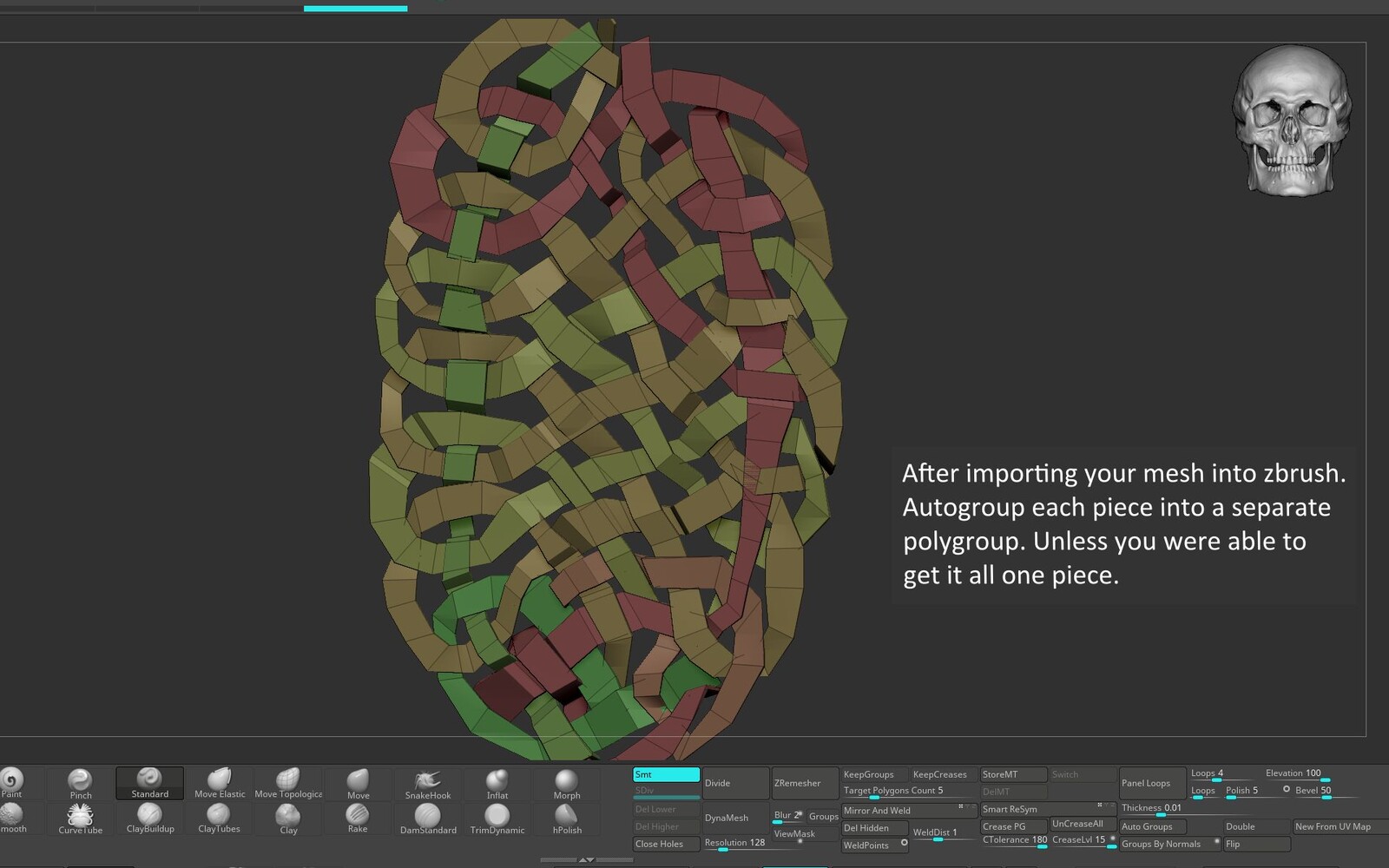Select the Move Elastic brush

click(220, 783)
